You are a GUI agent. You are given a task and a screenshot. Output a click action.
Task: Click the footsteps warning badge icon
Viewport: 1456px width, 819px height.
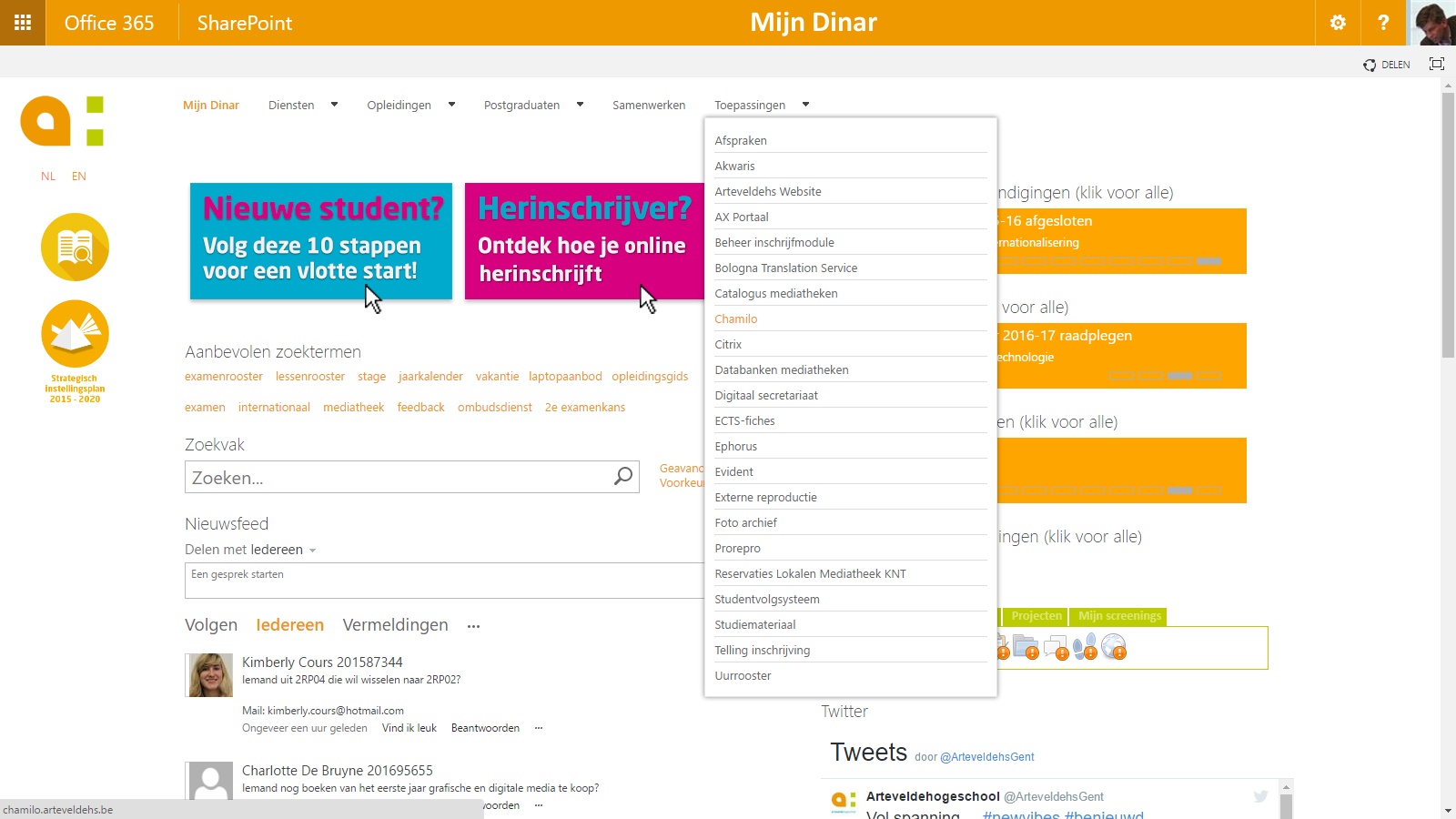point(1085,648)
